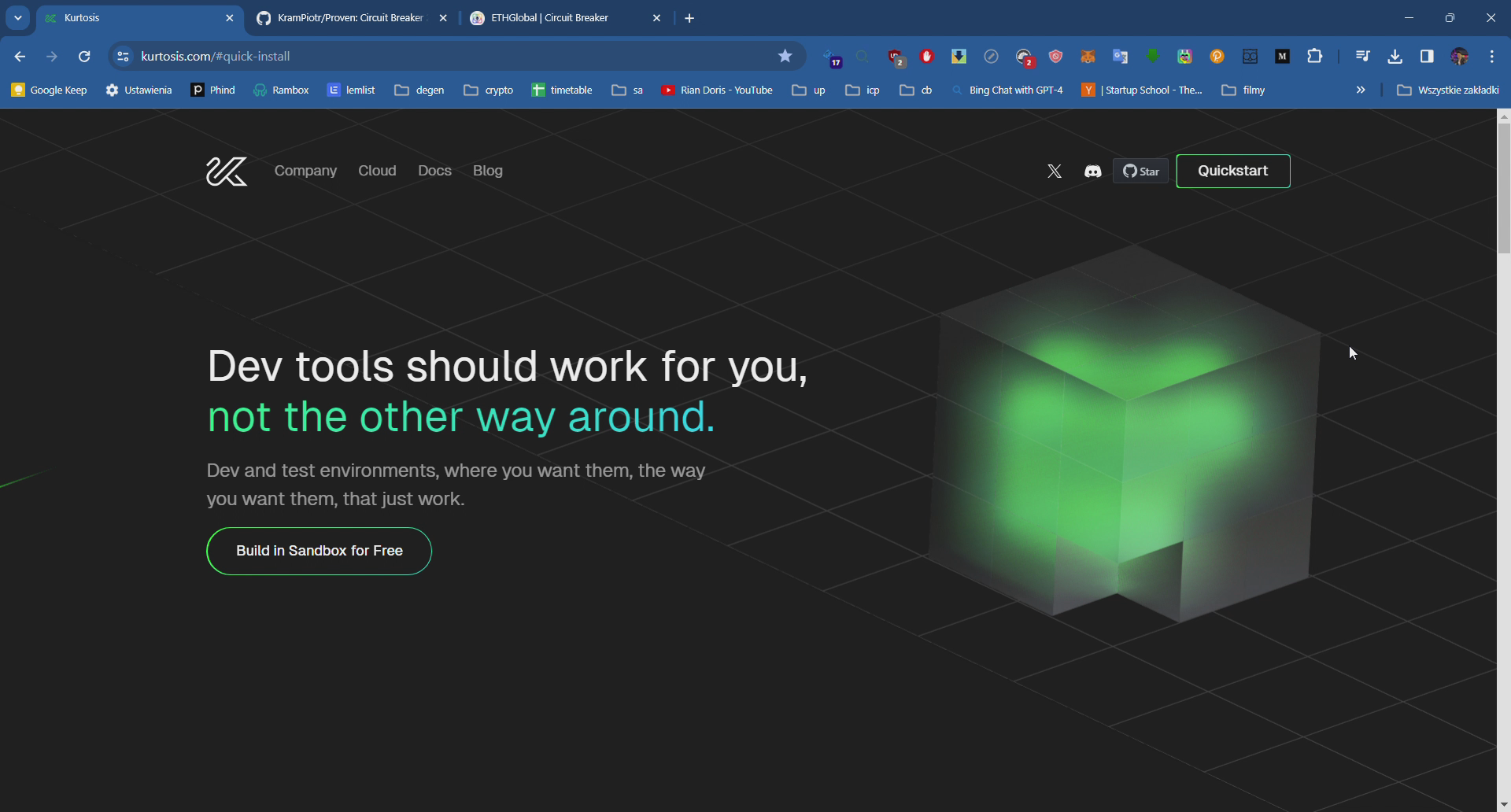The image size is (1511, 812).
Task: Open the Extensions puzzle menu
Action: pos(1314,56)
